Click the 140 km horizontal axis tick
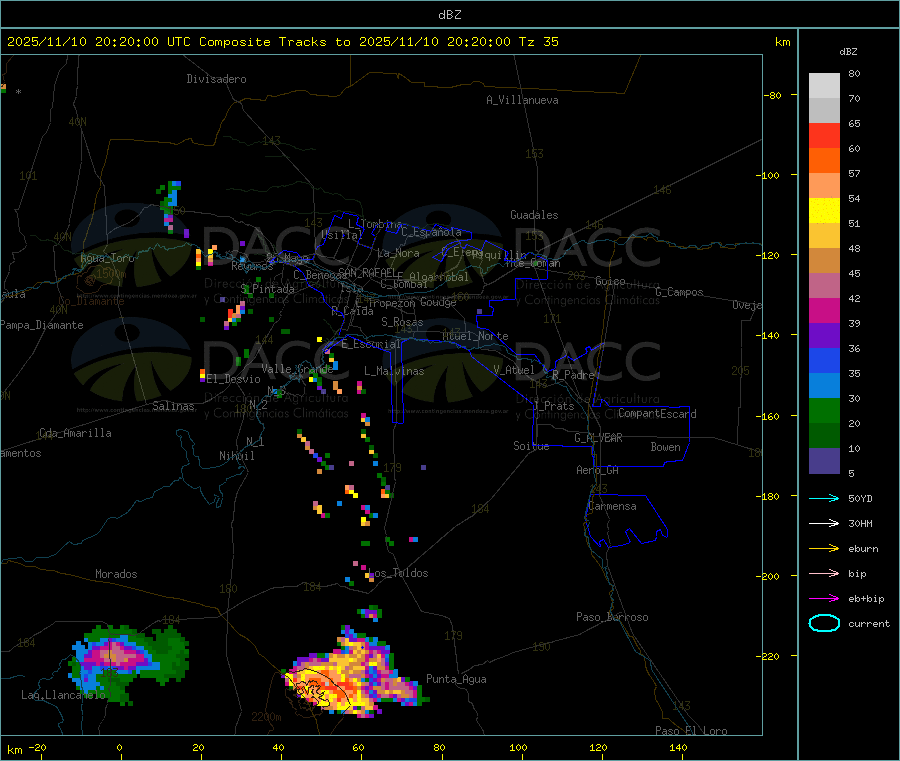 [678, 747]
